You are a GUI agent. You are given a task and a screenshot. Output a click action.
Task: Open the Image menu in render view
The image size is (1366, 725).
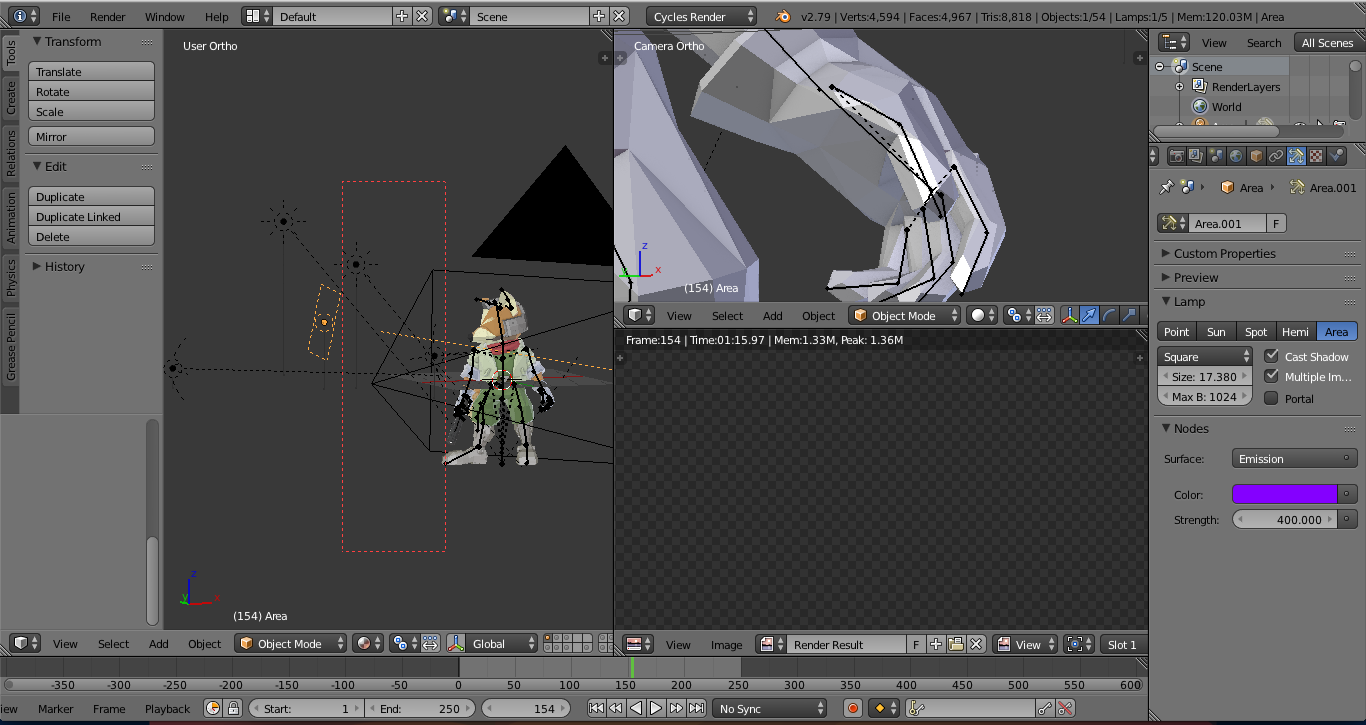point(726,644)
